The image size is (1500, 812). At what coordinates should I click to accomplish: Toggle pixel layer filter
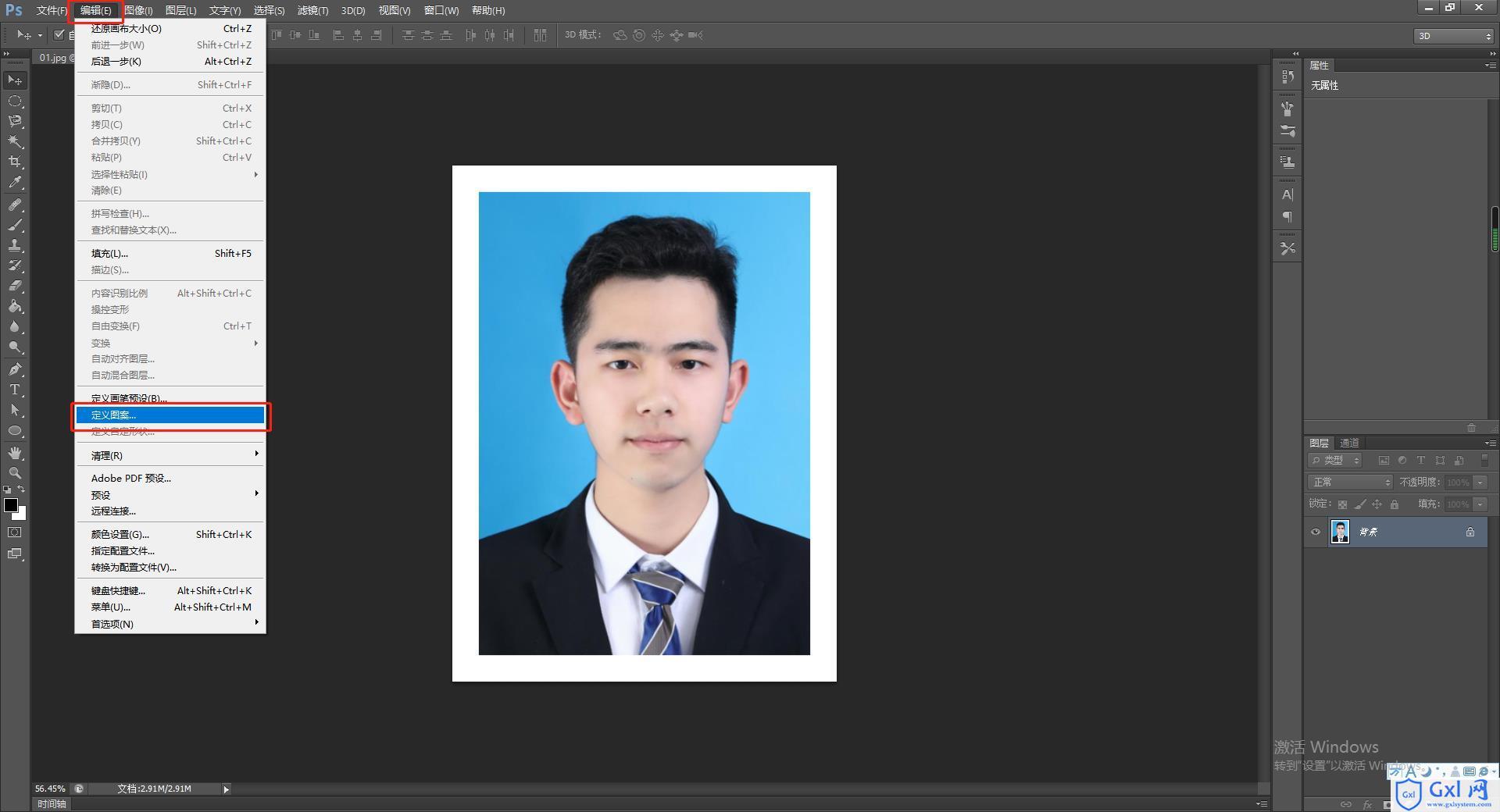pos(1384,461)
